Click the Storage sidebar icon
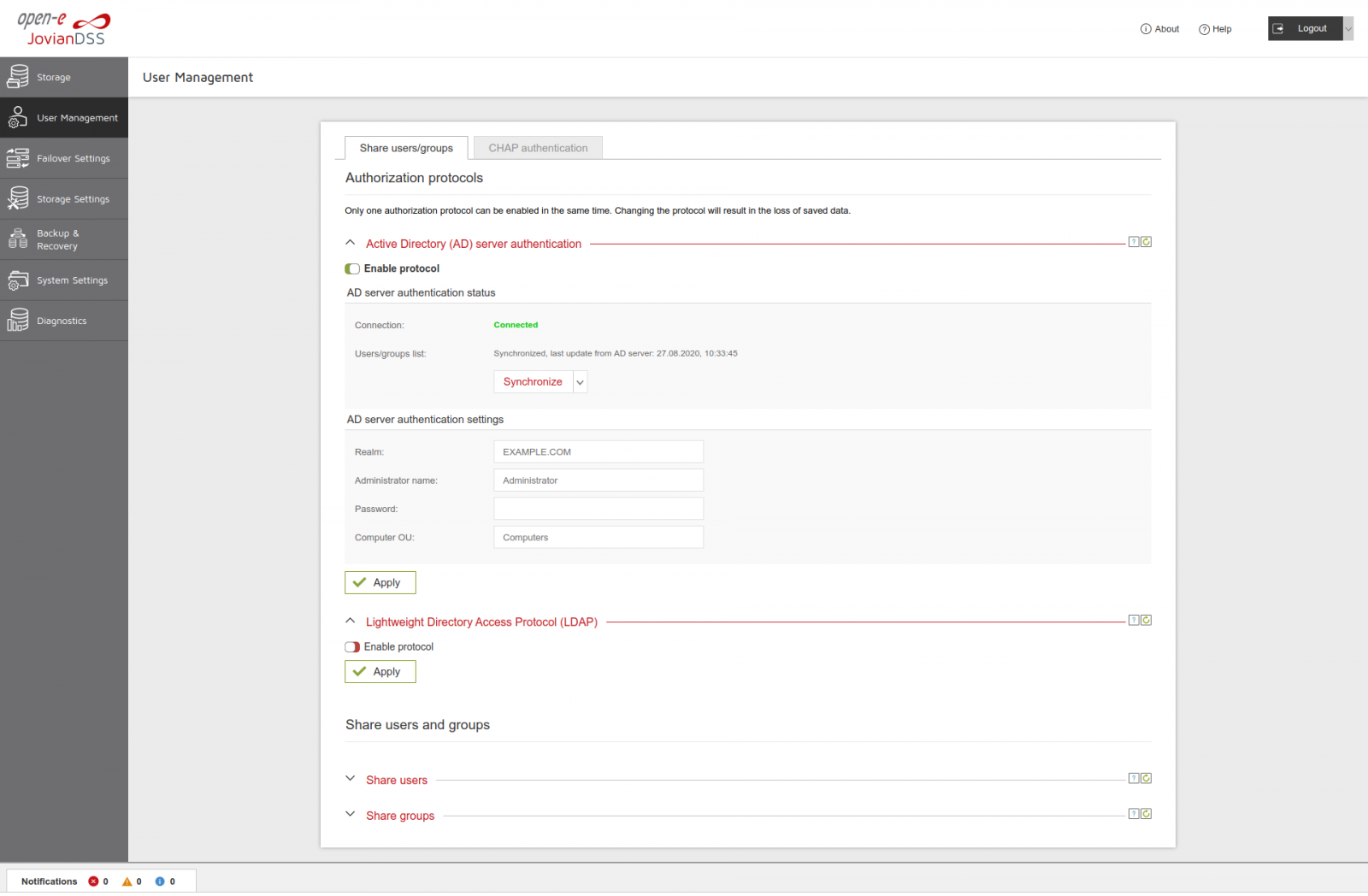This screenshot has height=896, width=1368. (x=18, y=77)
